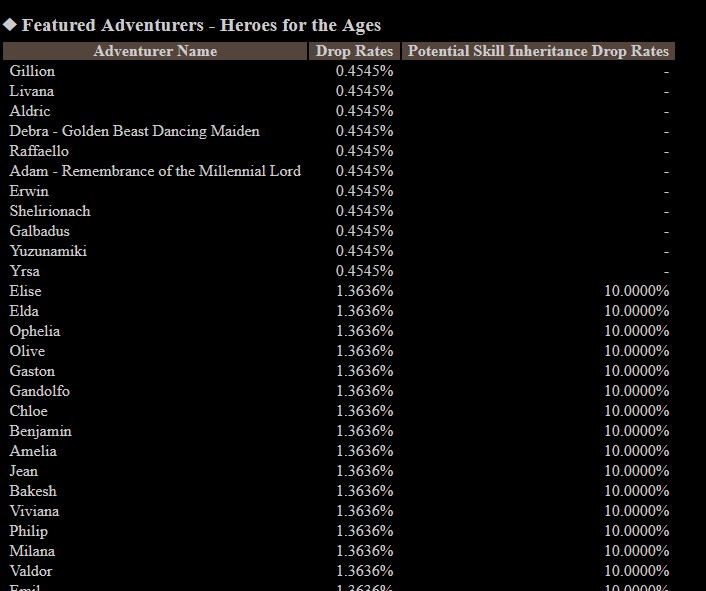Viewport: 706px width, 591px height.
Task: Click the adventurer name Yrsa
Action: click(x=24, y=271)
